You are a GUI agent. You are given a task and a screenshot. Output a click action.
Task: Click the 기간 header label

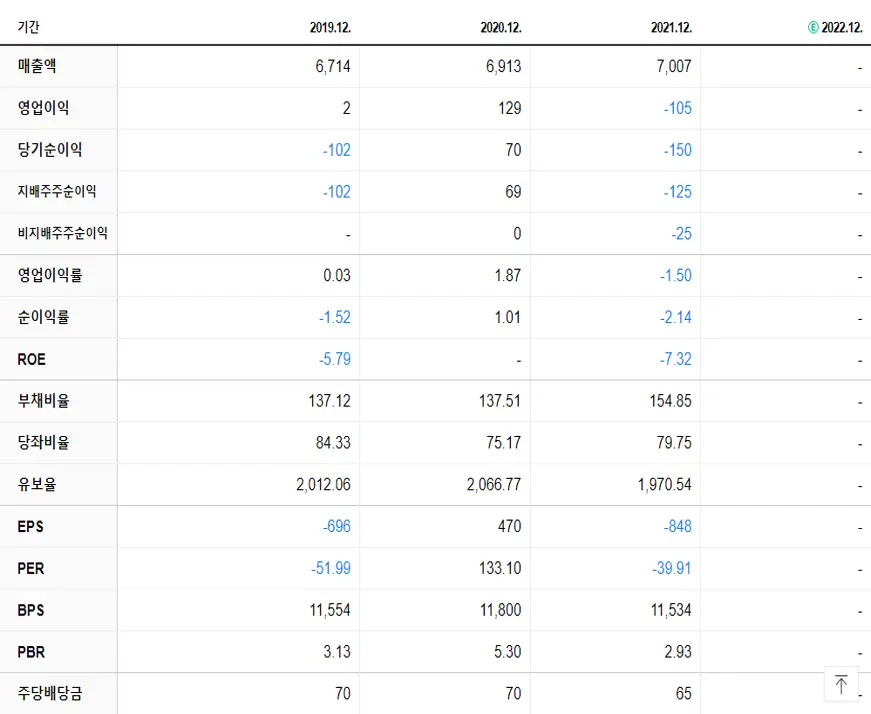click(x=28, y=27)
